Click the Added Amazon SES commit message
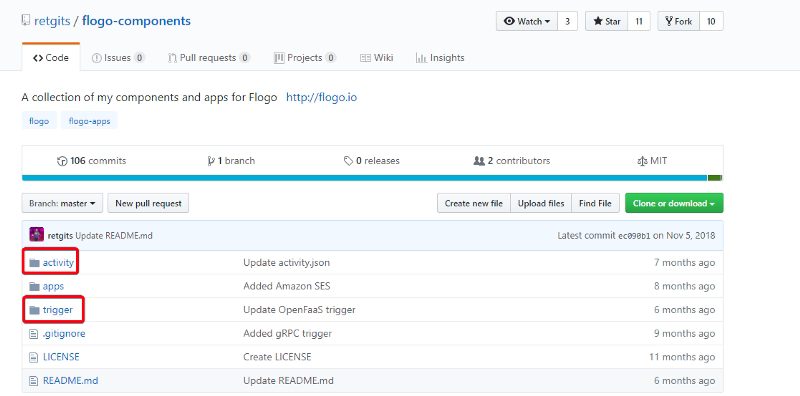Image resolution: width=800 pixels, height=396 pixels. tap(287, 286)
